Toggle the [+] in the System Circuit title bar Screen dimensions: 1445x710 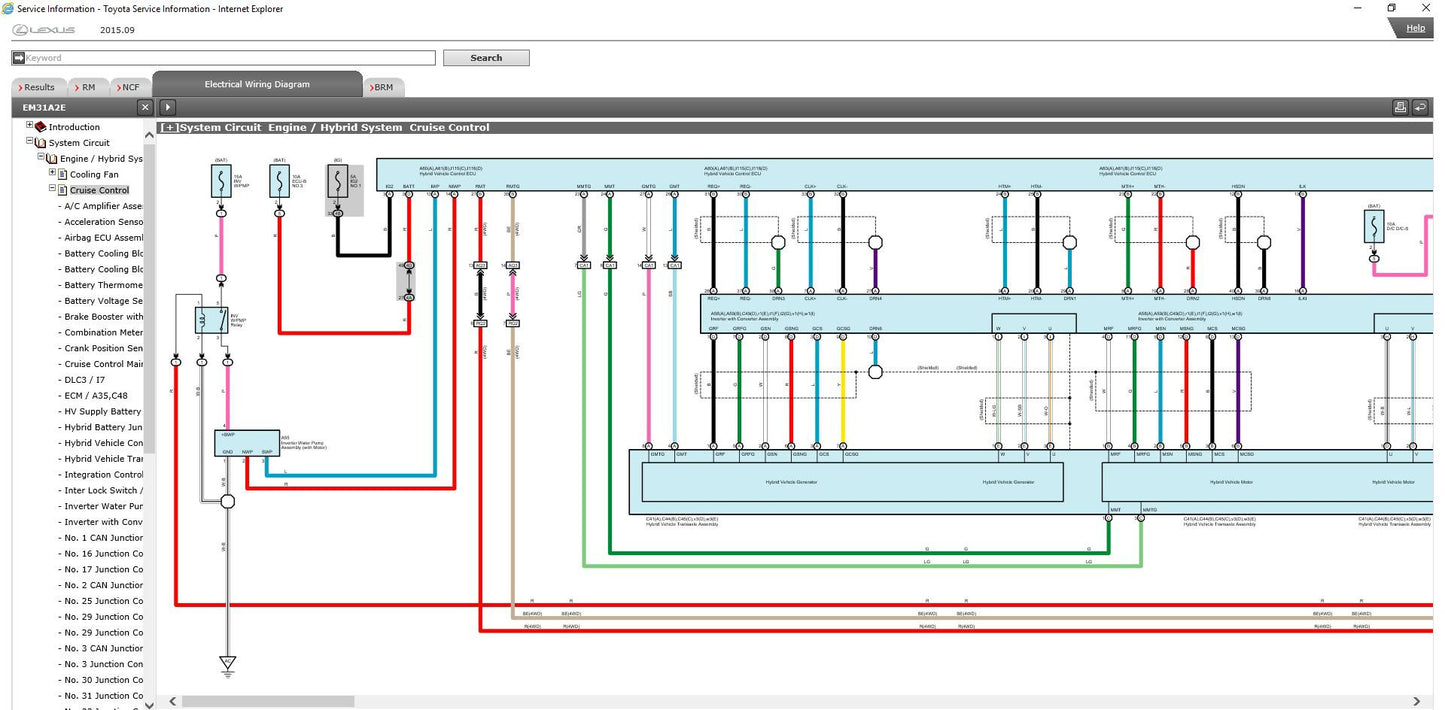(169, 128)
